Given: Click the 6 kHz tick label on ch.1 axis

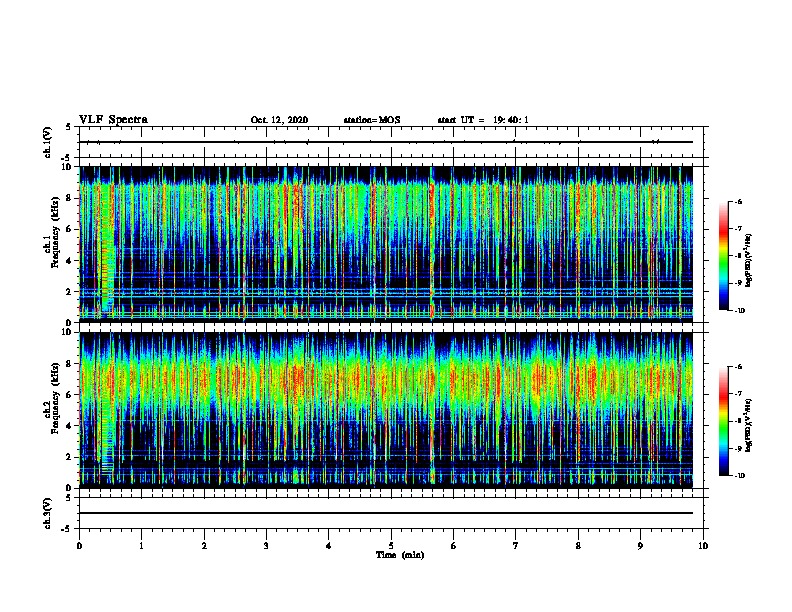Looking at the screenshot, I should point(69,229).
